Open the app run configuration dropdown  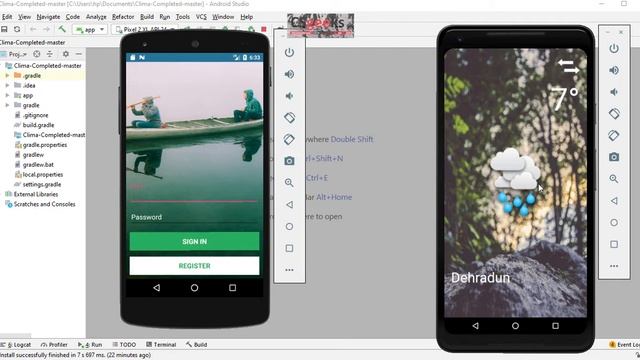click(x=90, y=29)
